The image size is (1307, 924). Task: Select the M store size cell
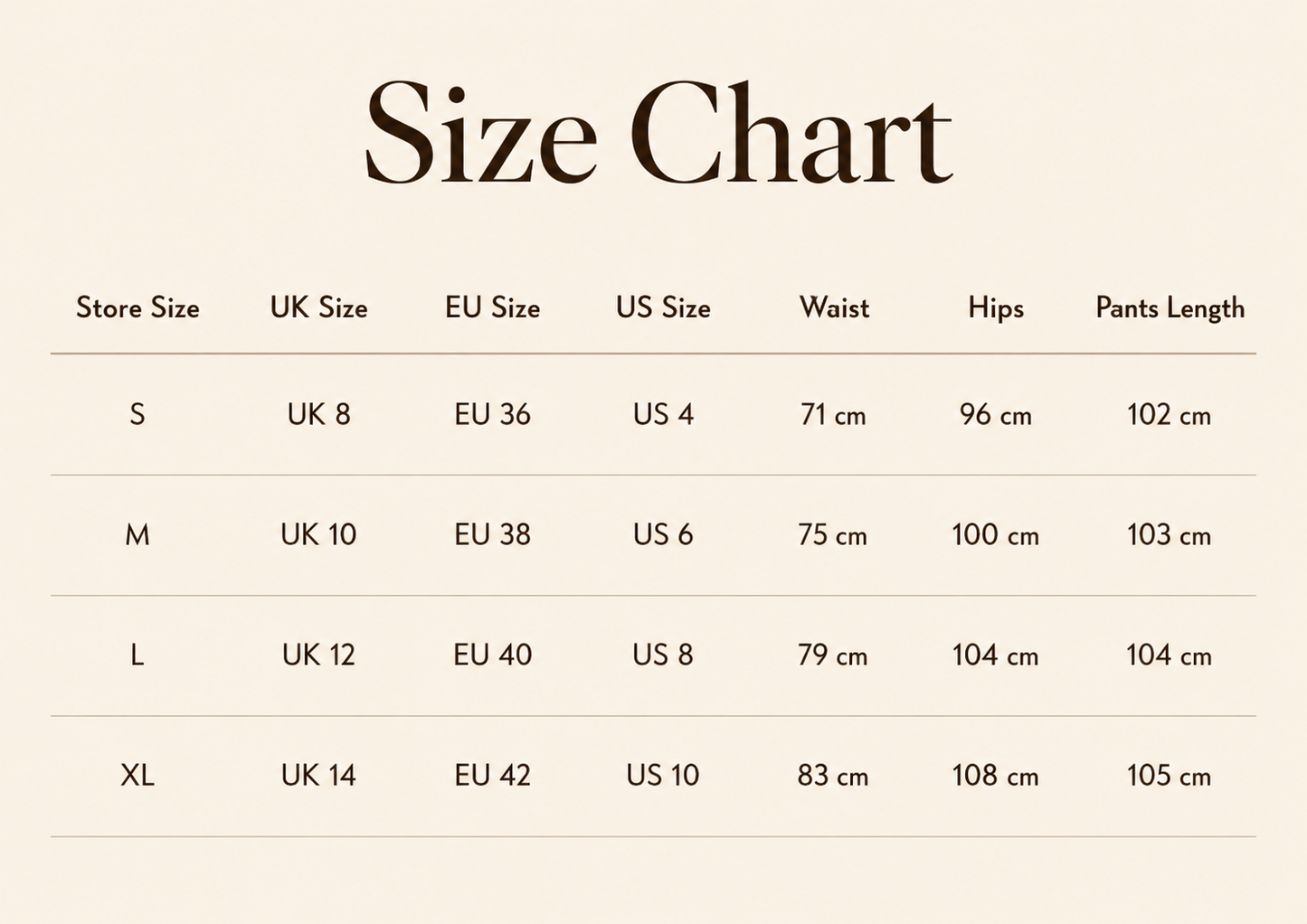(137, 534)
